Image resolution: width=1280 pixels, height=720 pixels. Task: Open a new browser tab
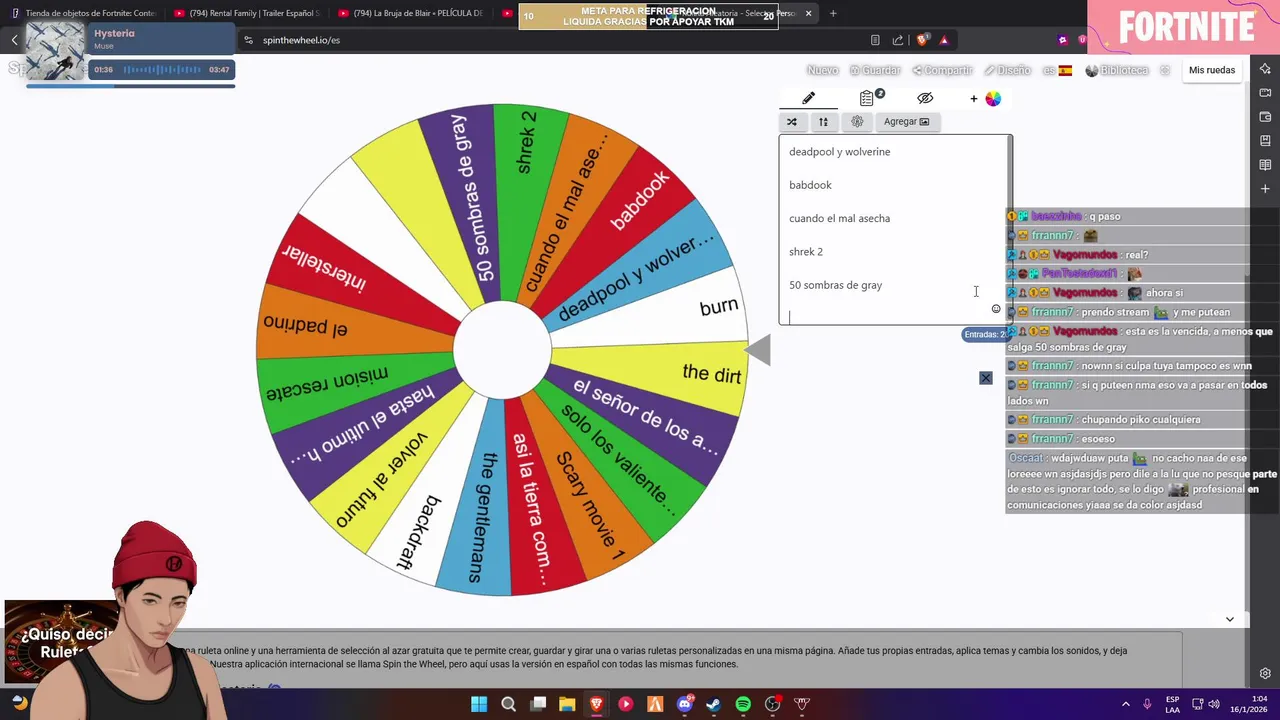[x=833, y=13]
